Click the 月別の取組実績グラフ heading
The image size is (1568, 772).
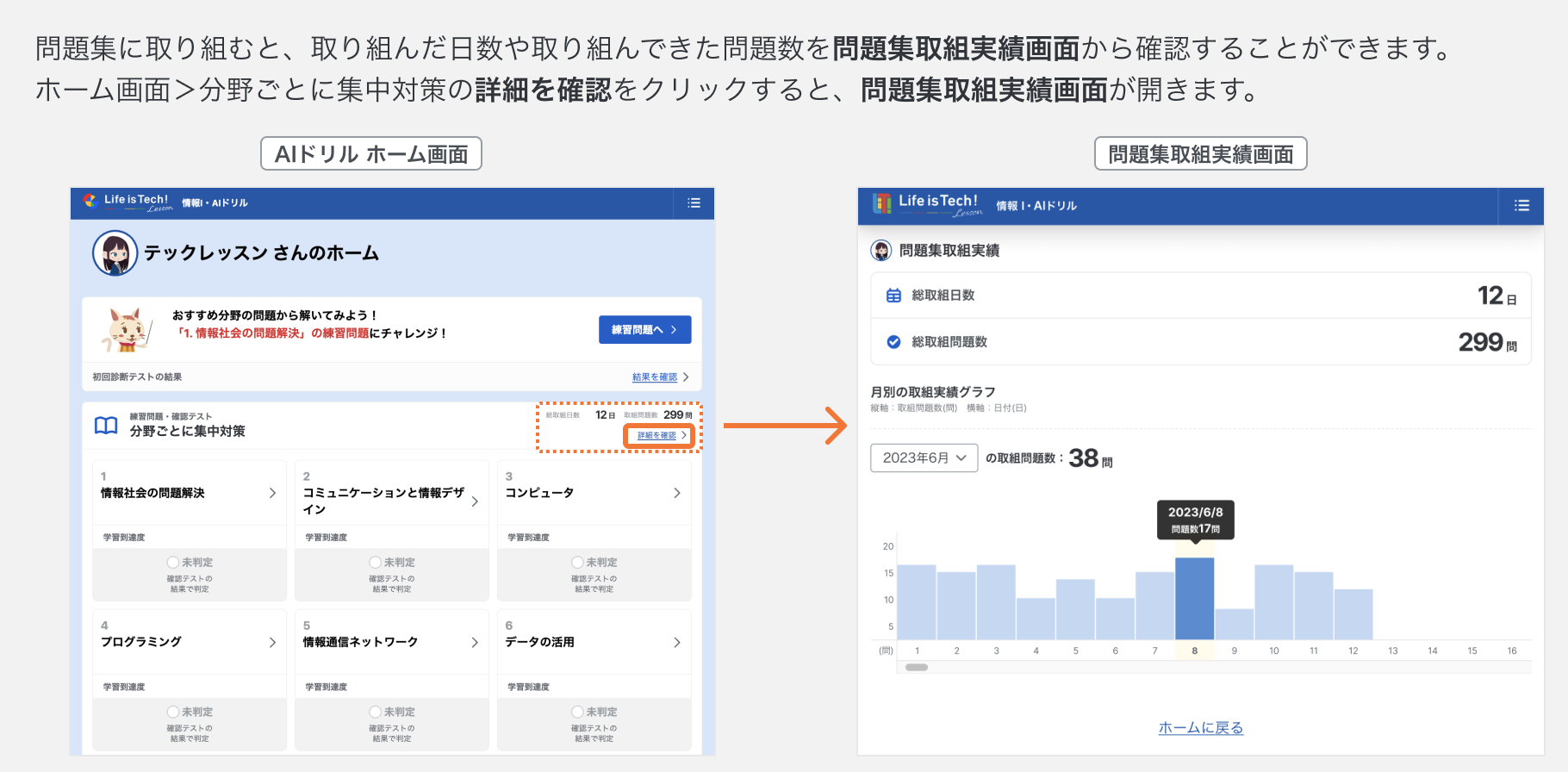coord(933,392)
